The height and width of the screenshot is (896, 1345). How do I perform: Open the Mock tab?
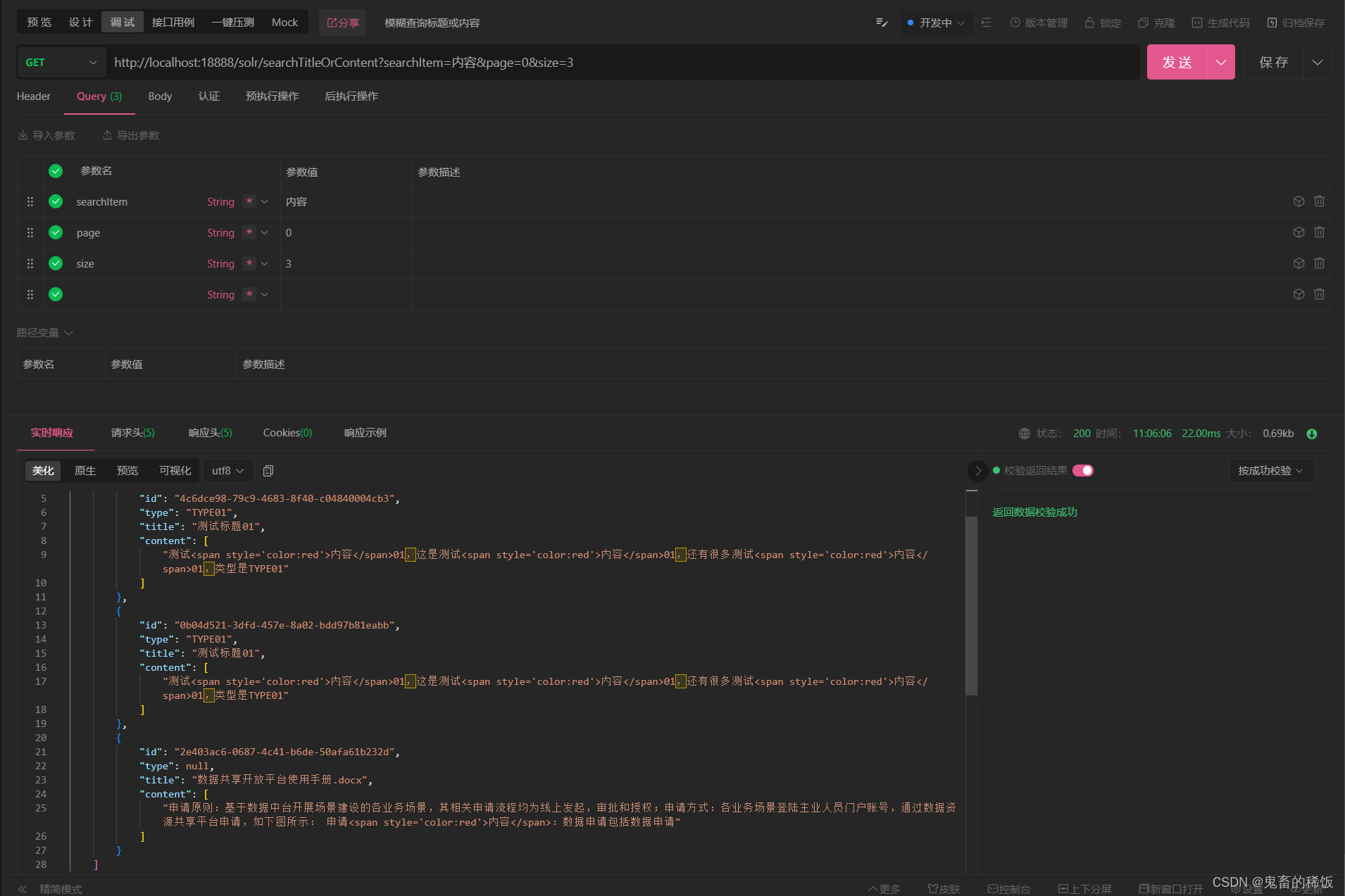click(285, 23)
